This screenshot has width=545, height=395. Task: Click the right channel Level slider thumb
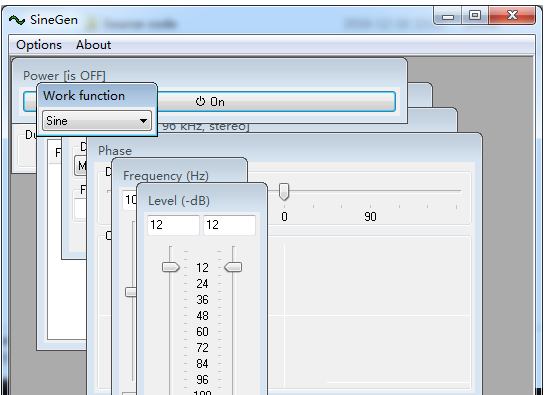233,267
